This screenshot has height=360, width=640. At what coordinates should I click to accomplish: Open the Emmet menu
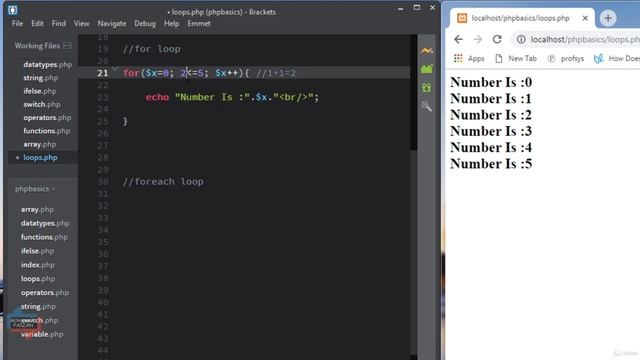(x=199, y=24)
